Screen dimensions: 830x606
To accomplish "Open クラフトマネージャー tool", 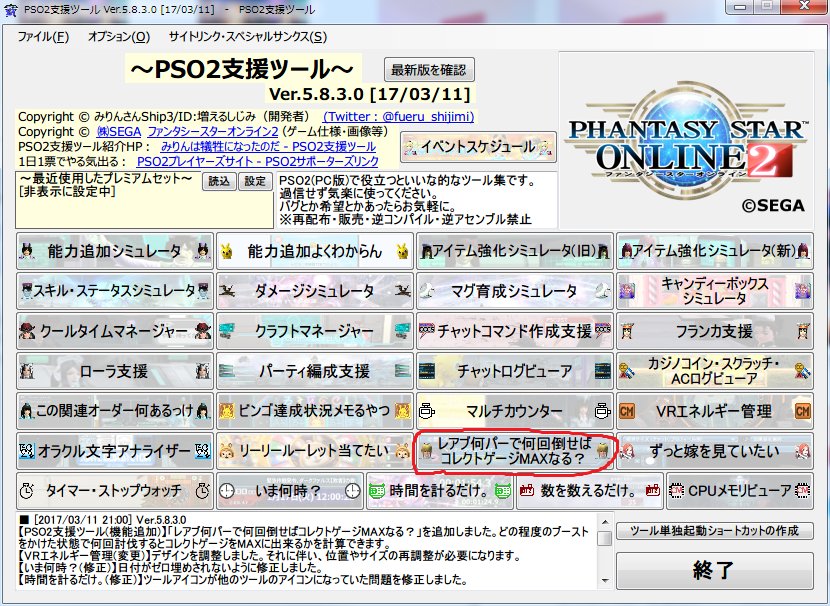I will point(314,331).
